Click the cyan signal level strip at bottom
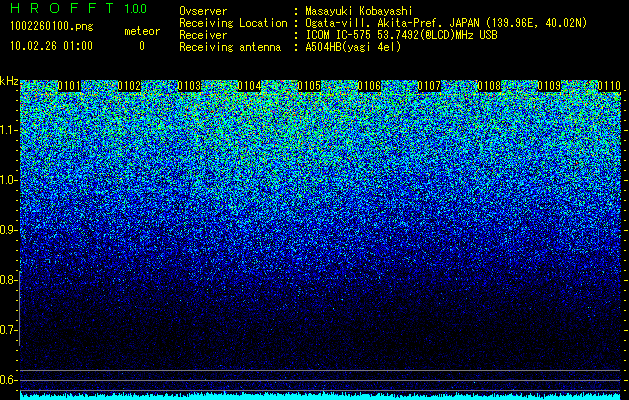 click(x=321, y=396)
